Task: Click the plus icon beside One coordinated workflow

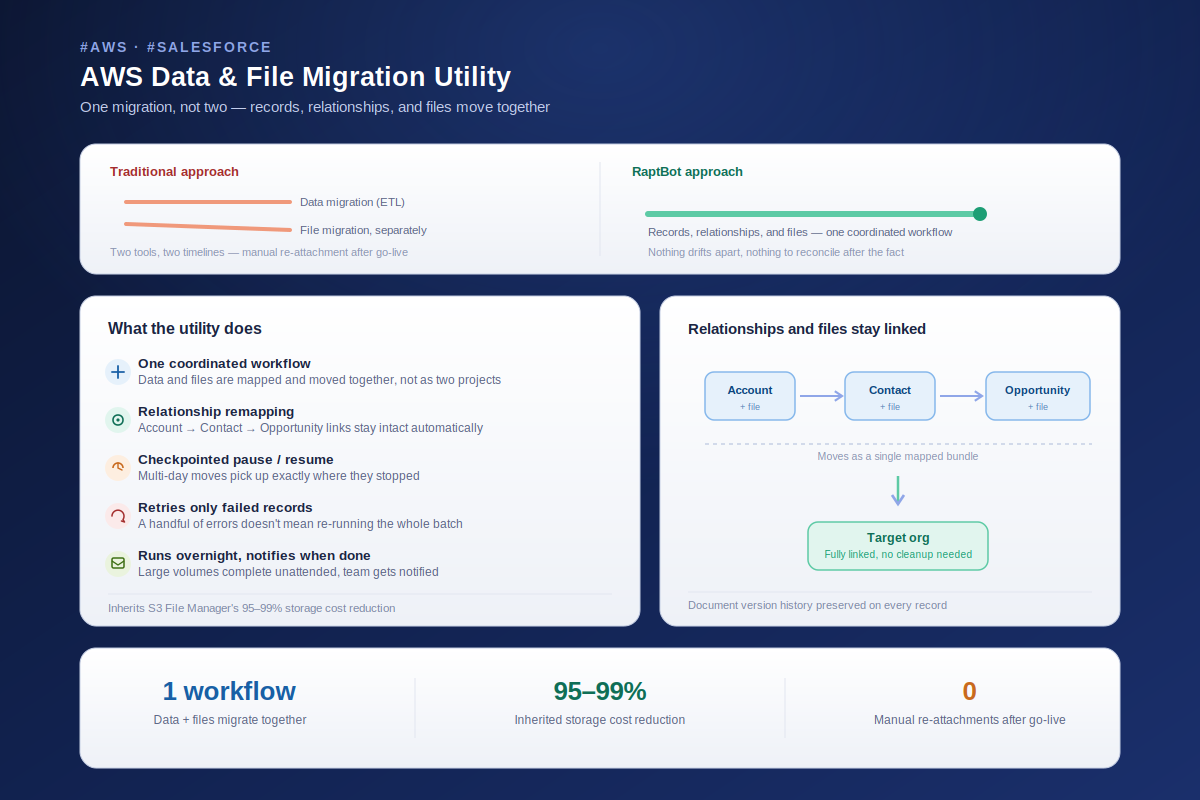Action: coord(118,372)
